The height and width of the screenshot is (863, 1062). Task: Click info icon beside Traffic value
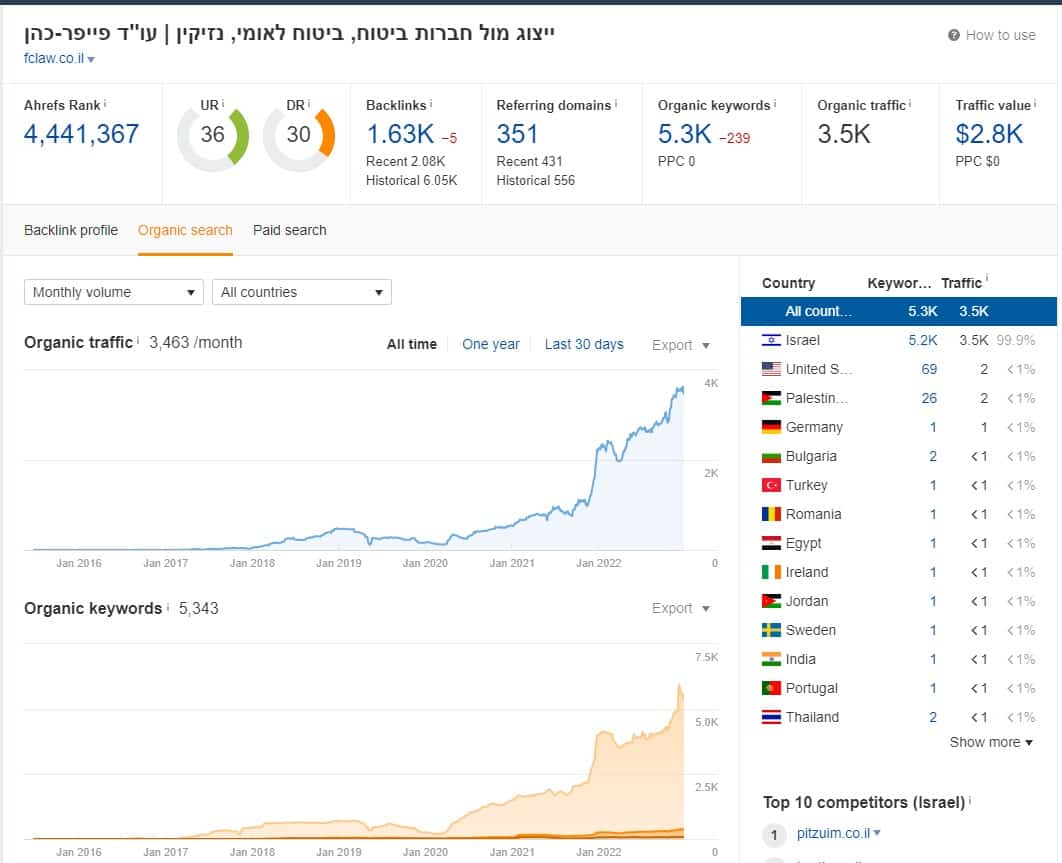click(1035, 104)
